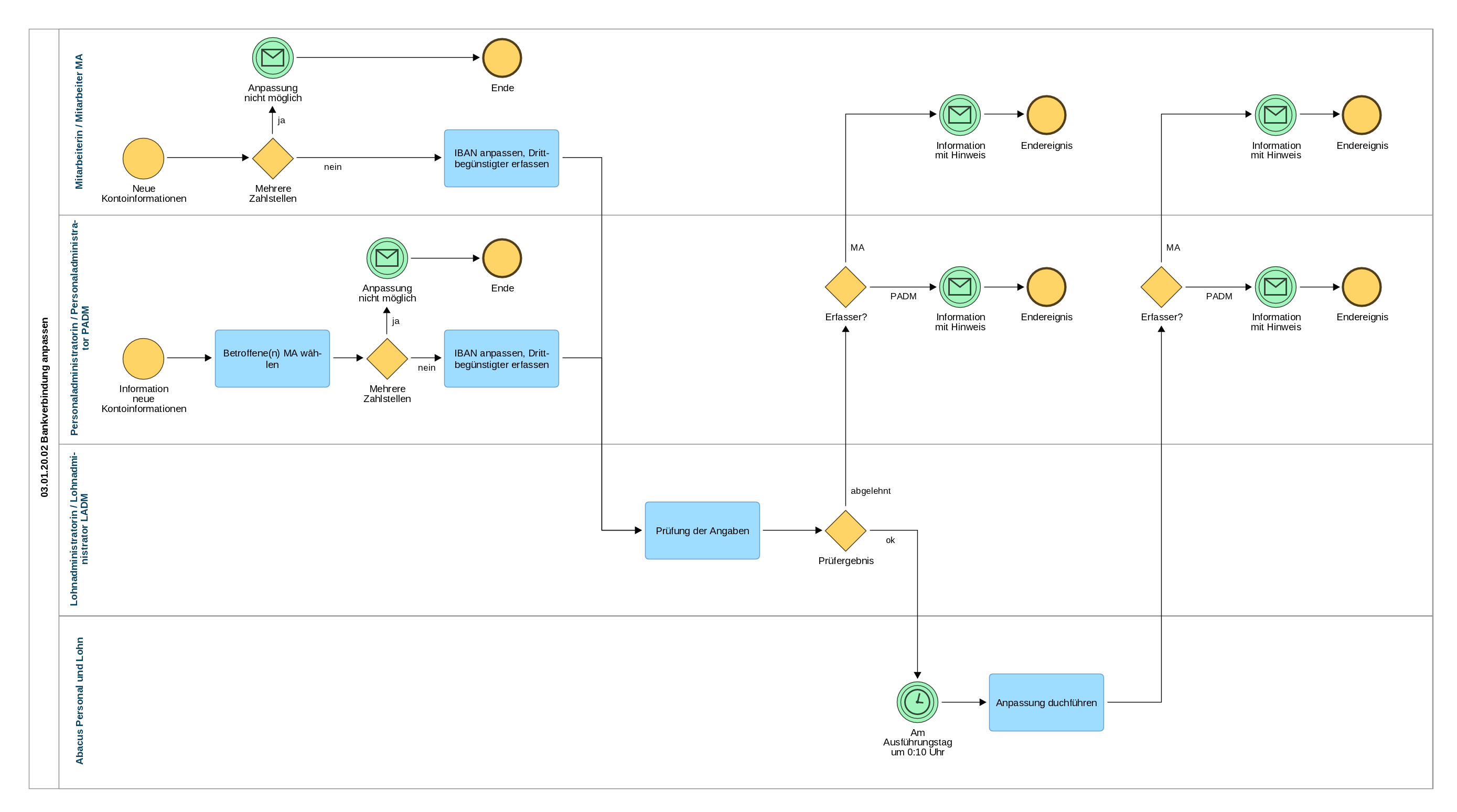Click the 'Mehrere Zahlstellen' gateway in the PADM lane
Image resolution: width=1457 pixels, height=812 pixels.
coord(387,359)
